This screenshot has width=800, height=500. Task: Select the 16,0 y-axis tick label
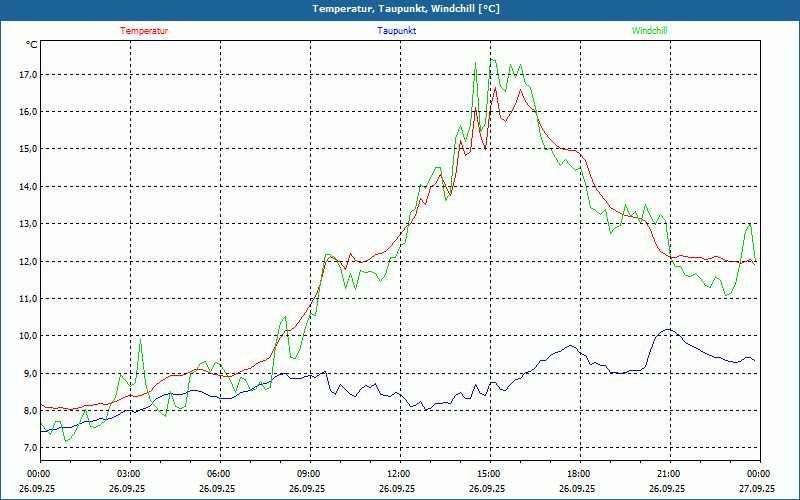(28, 111)
